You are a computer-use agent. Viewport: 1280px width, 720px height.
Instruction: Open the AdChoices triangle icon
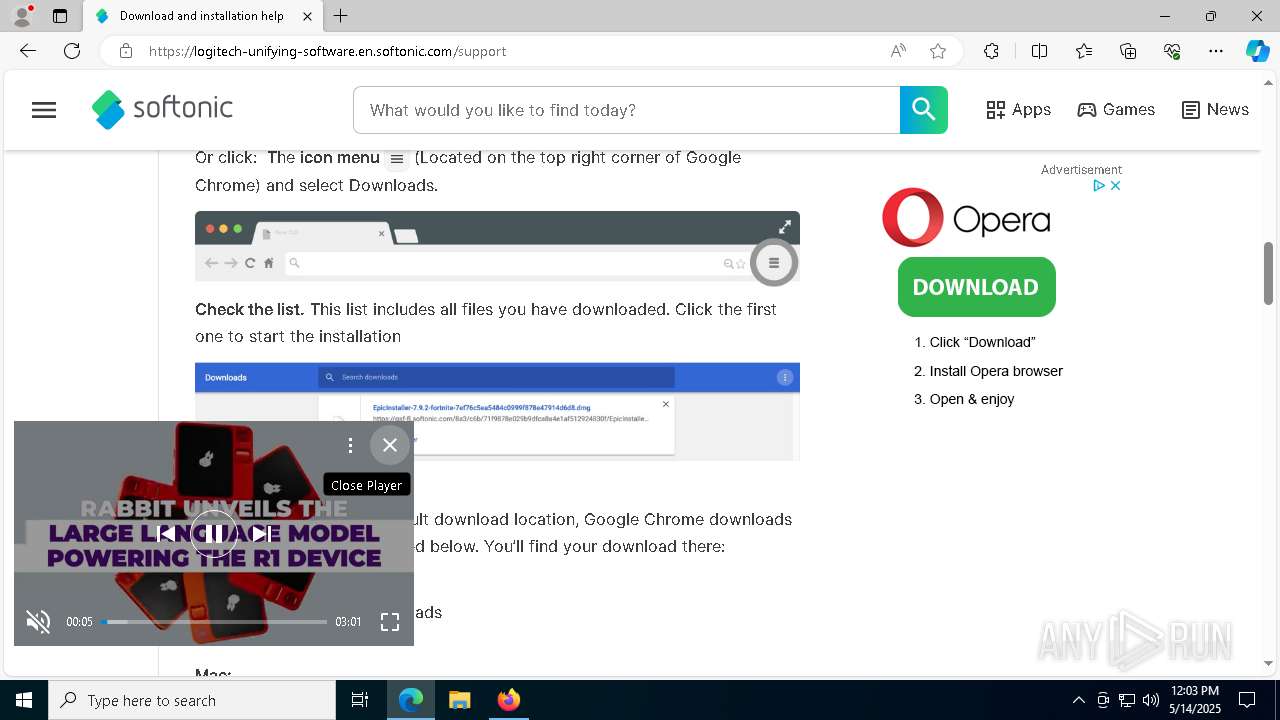click(x=1099, y=185)
